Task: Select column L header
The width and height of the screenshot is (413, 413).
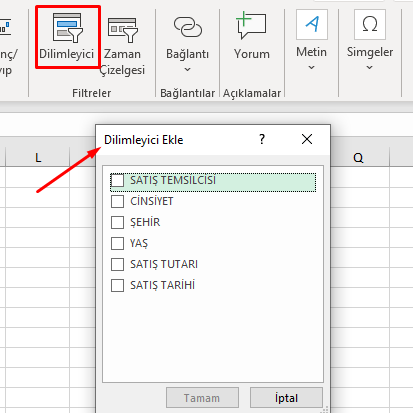Action: click(x=38, y=157)
